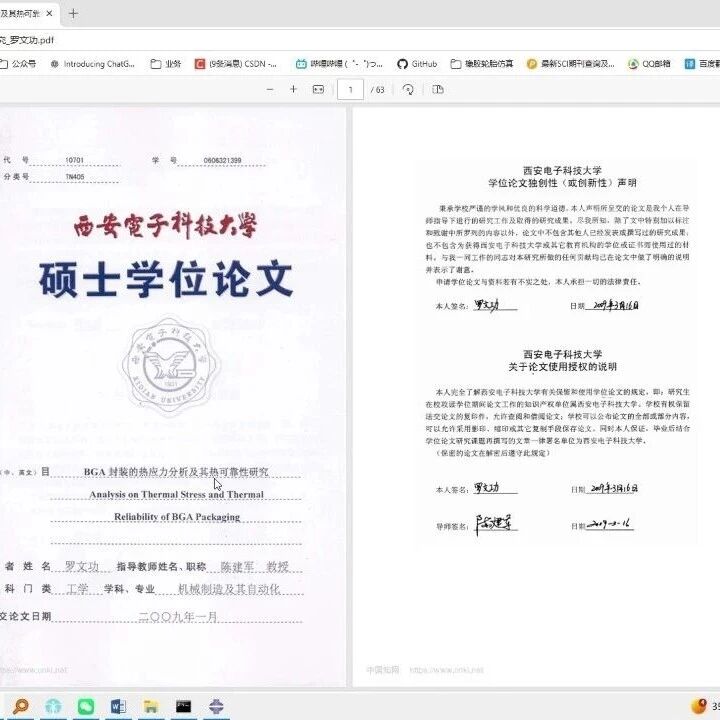Click the fit-to-width icon in PDF toolbar

(x=318, y=90)
